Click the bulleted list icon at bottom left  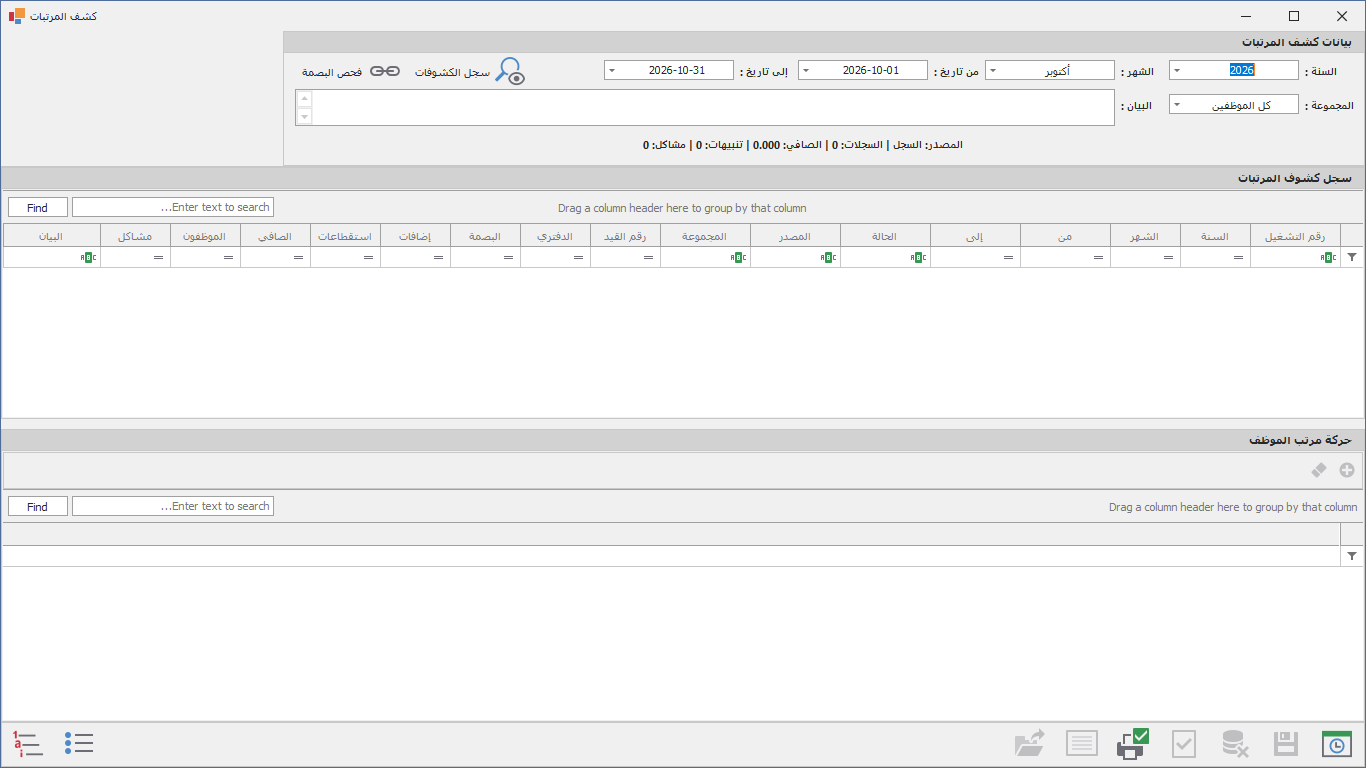(79, 743)
